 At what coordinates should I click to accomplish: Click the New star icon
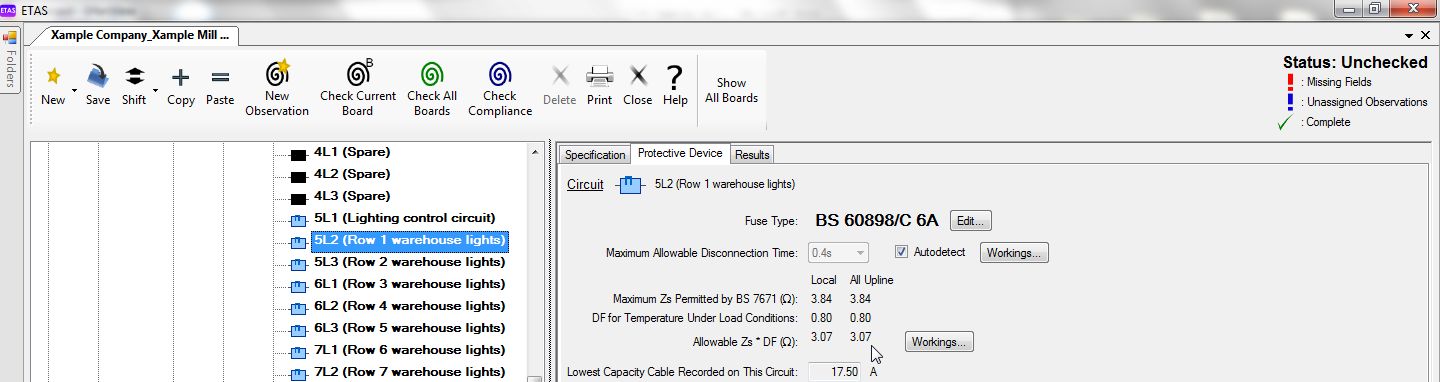53,76
